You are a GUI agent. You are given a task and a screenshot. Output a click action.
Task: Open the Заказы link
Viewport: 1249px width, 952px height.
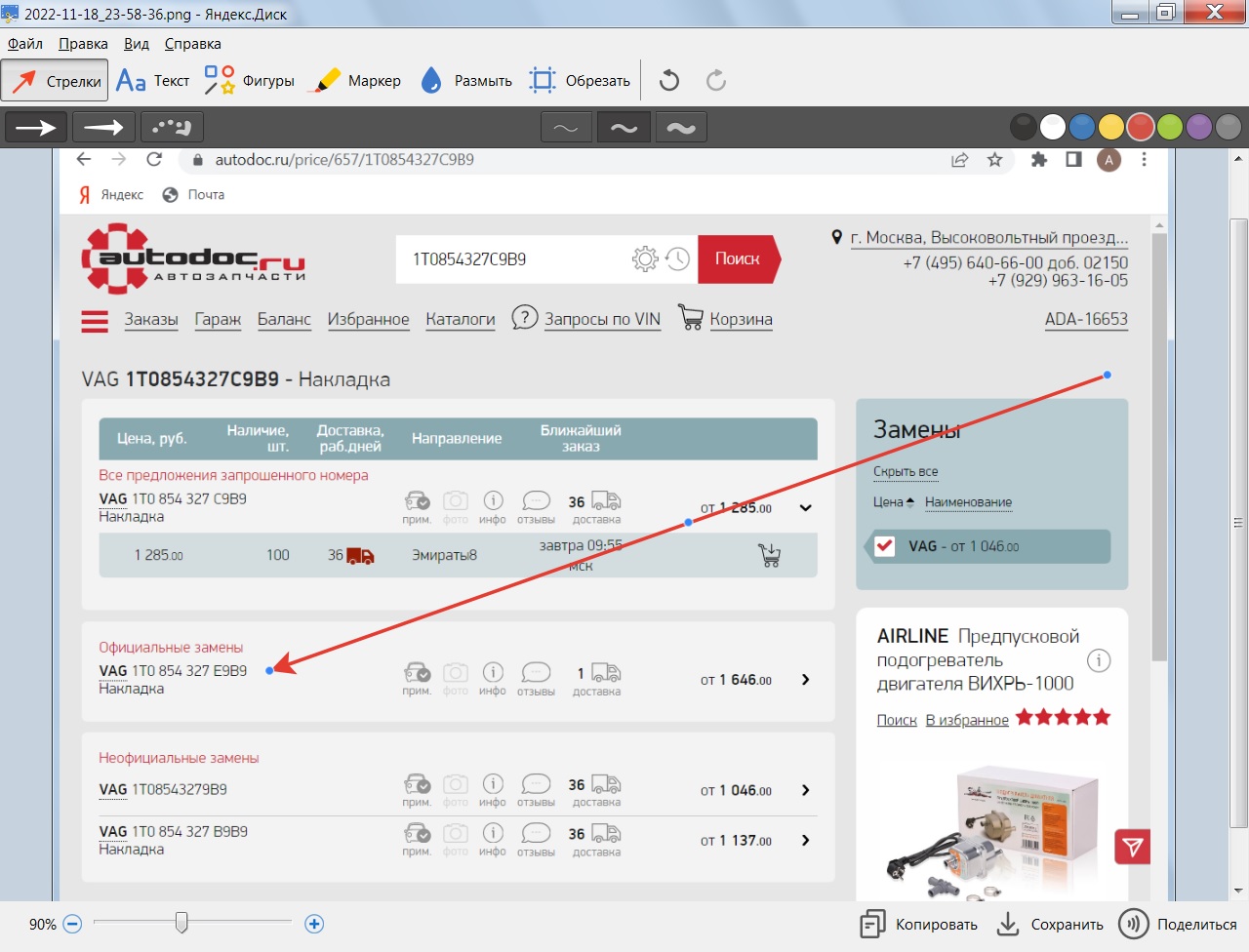151,319
